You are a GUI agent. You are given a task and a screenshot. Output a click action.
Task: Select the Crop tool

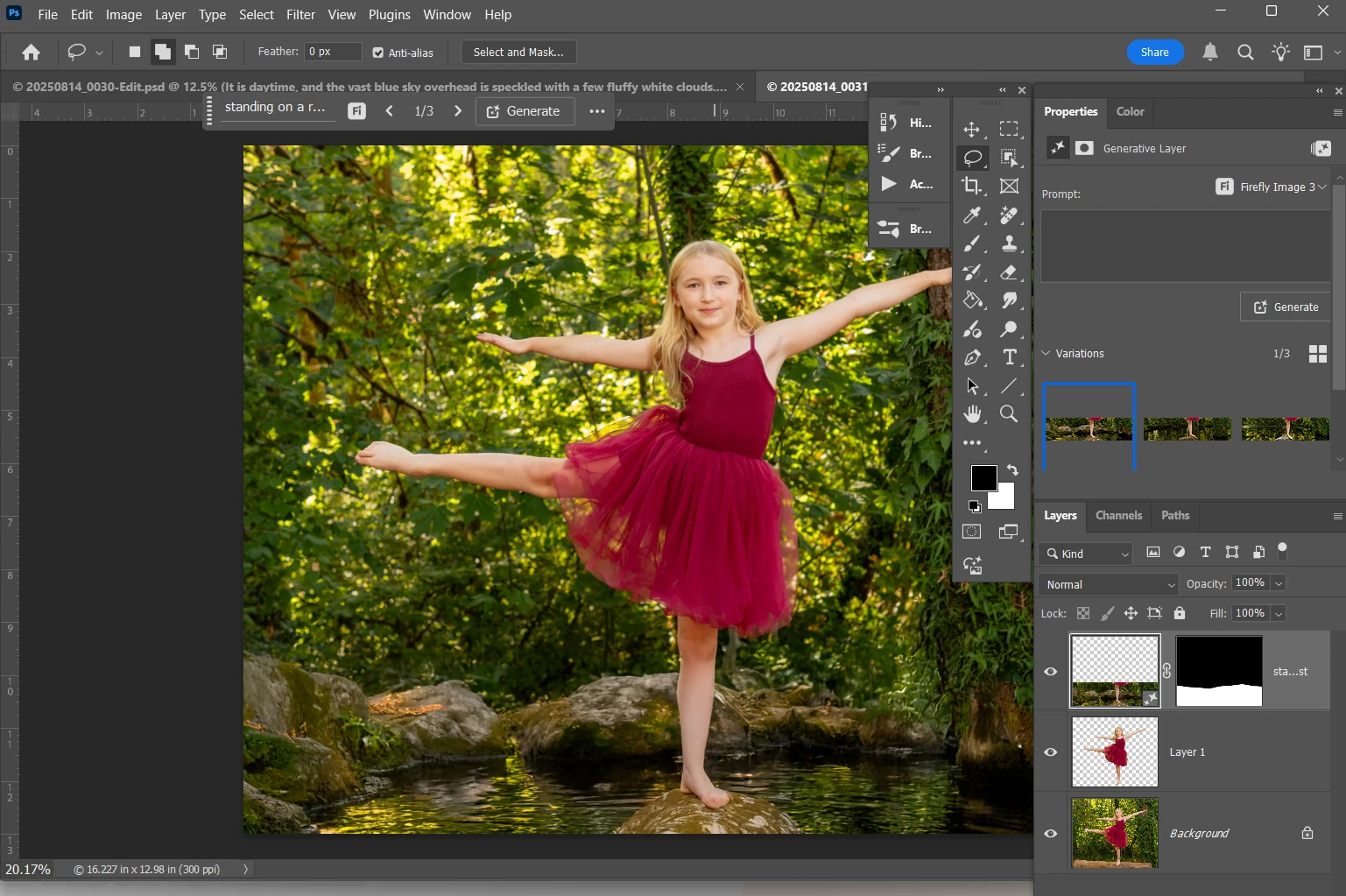971,186
